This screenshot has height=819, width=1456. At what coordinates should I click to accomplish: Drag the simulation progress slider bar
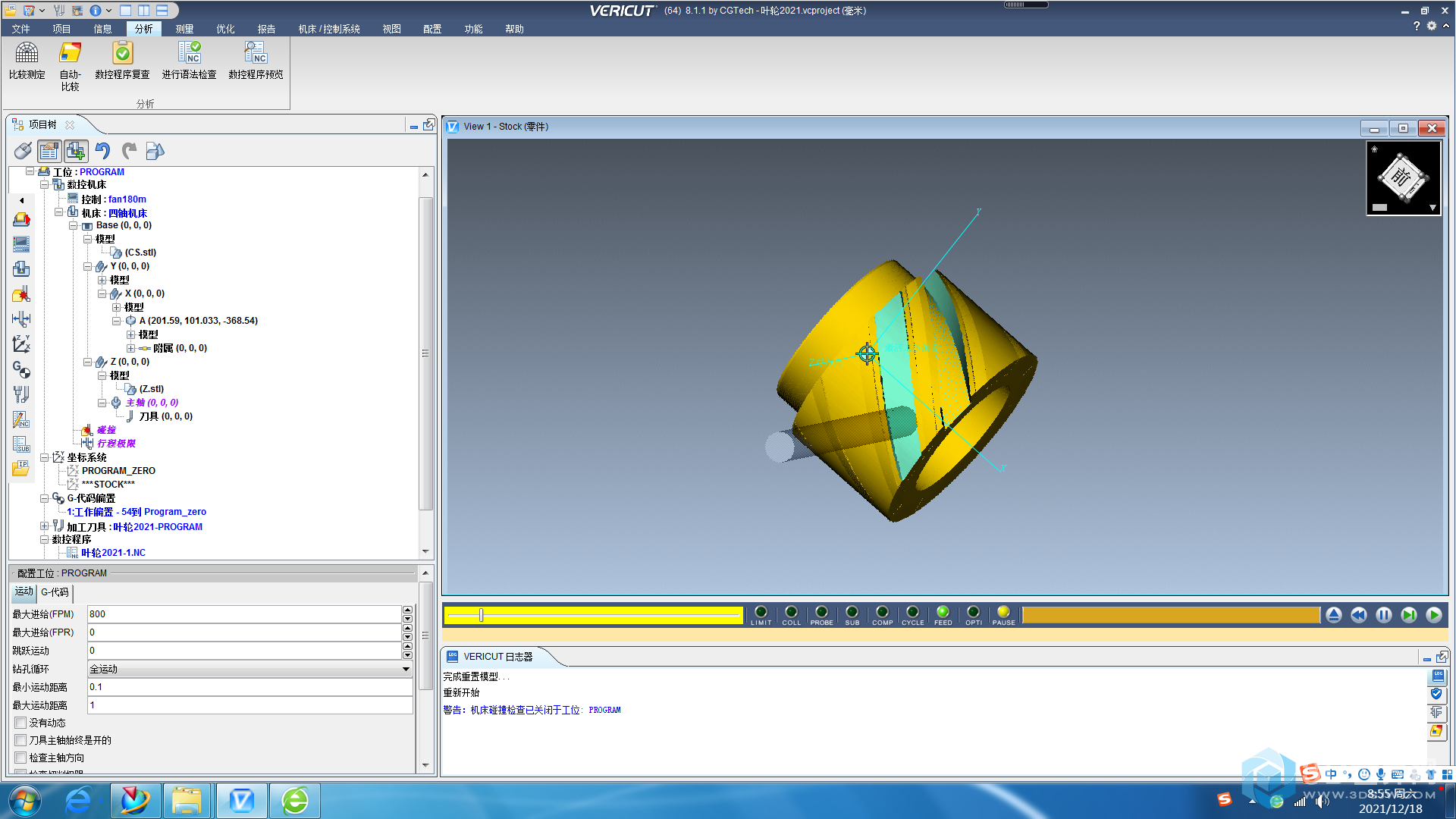click(x=484, y=615)
